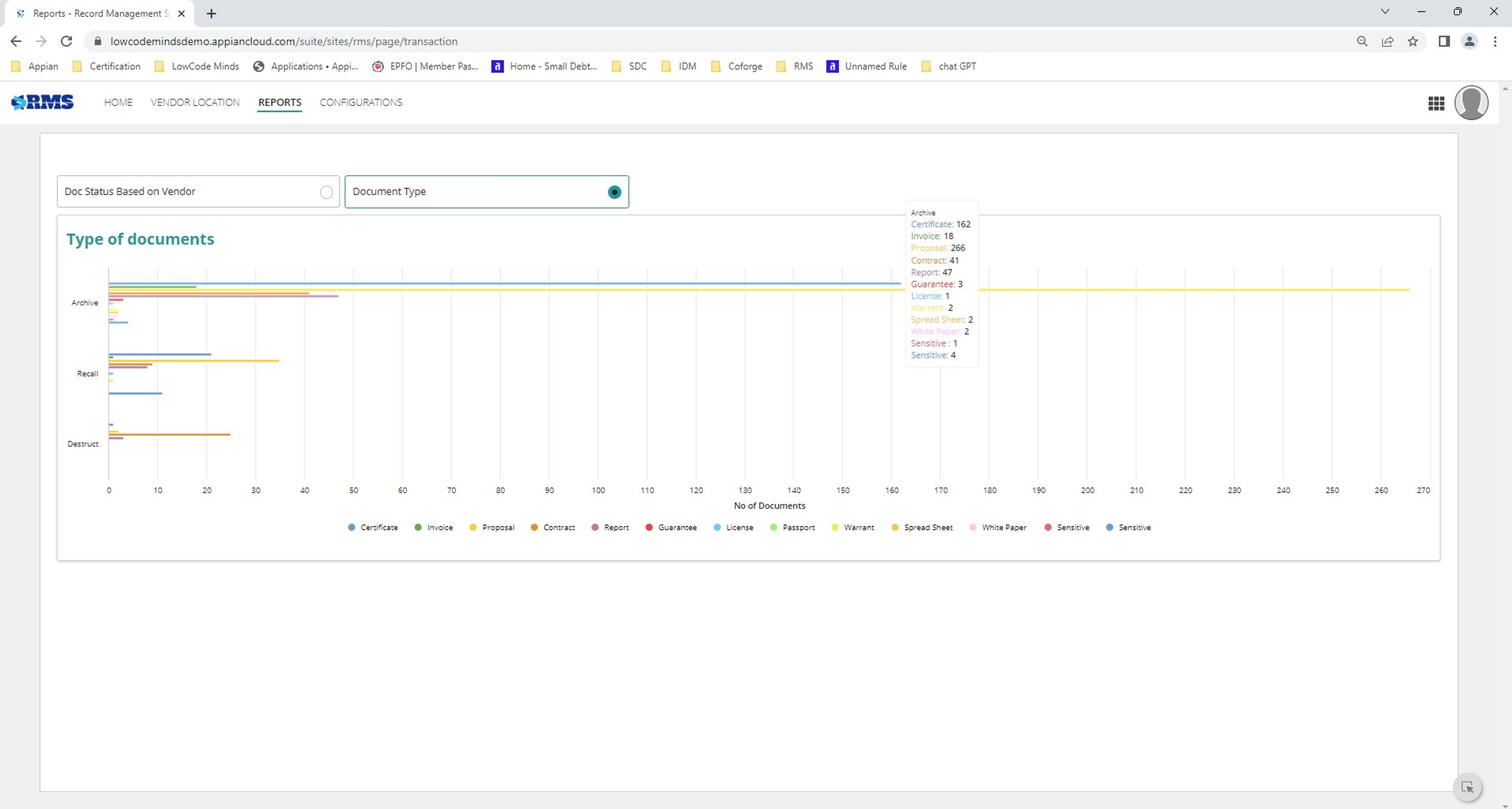Go to the HOME page
Screen dimensions: 1512x809
click(118, 102)
